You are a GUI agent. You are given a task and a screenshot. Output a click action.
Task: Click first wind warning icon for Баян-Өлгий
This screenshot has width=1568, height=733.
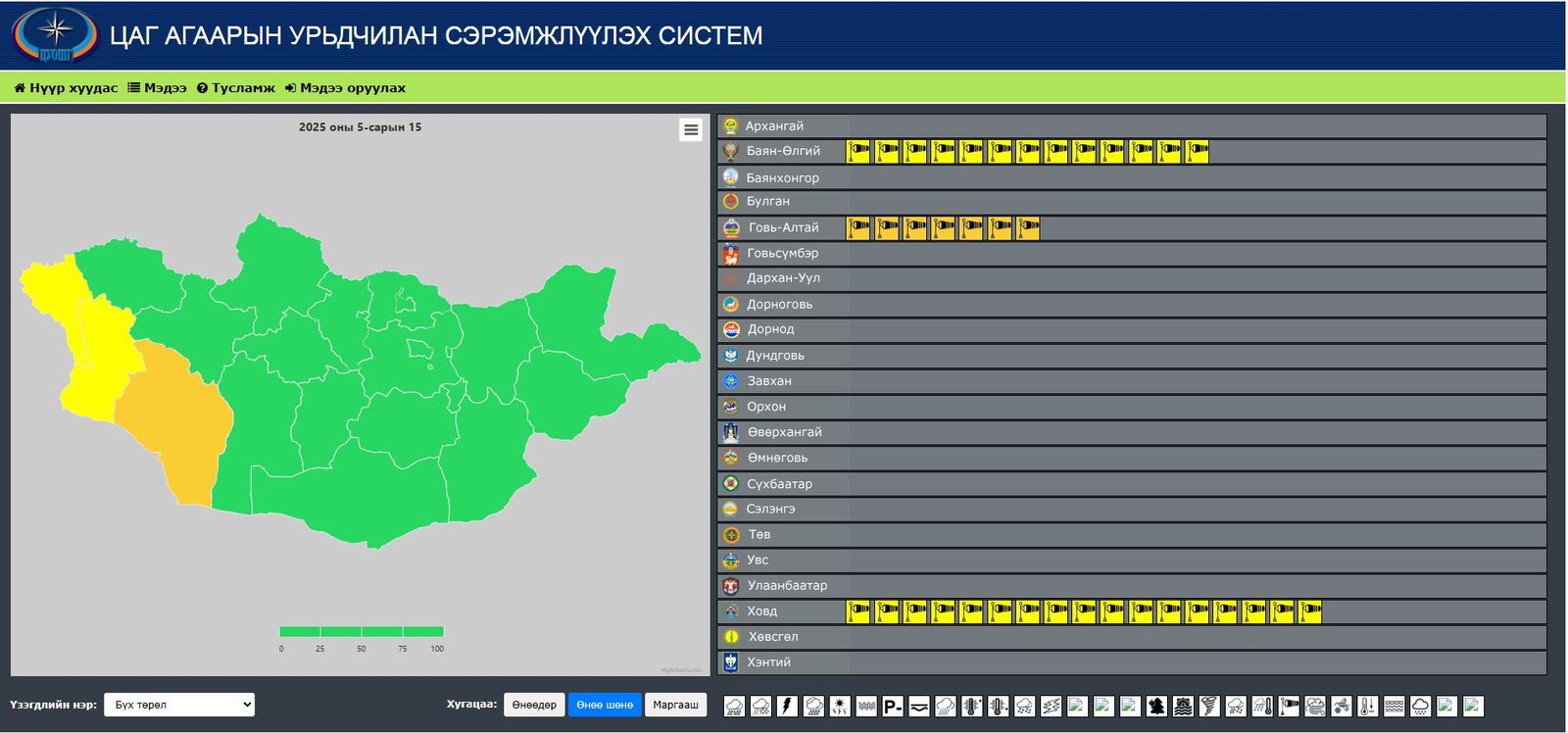click(858, 151)
